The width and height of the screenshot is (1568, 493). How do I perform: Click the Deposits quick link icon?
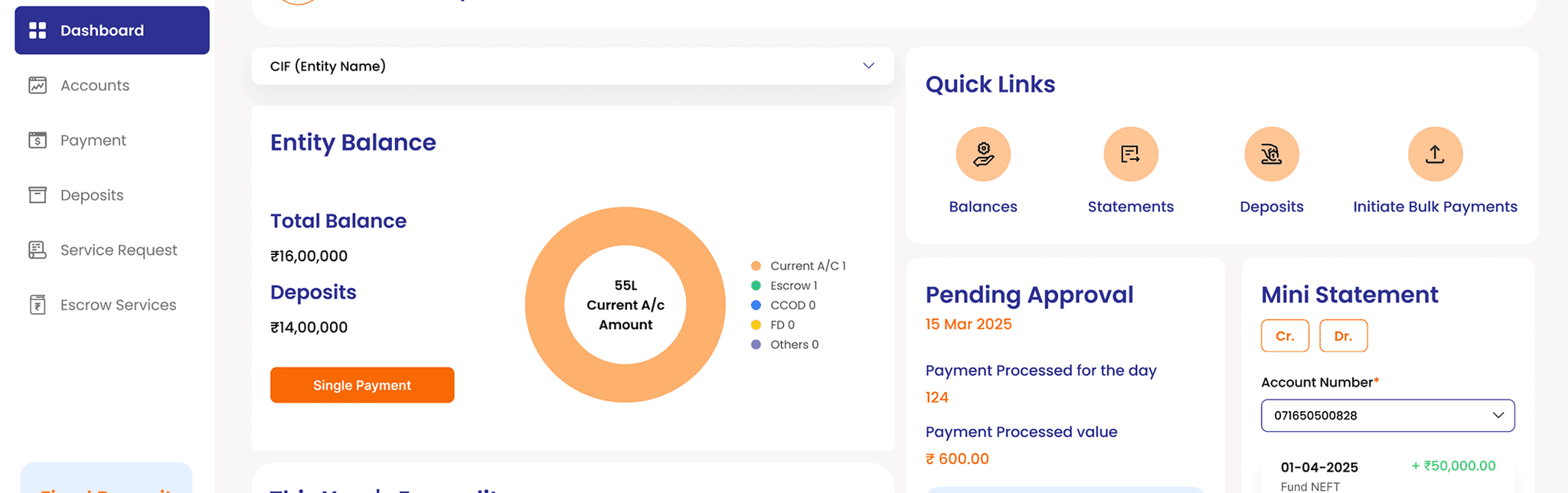click(1271, 154)
